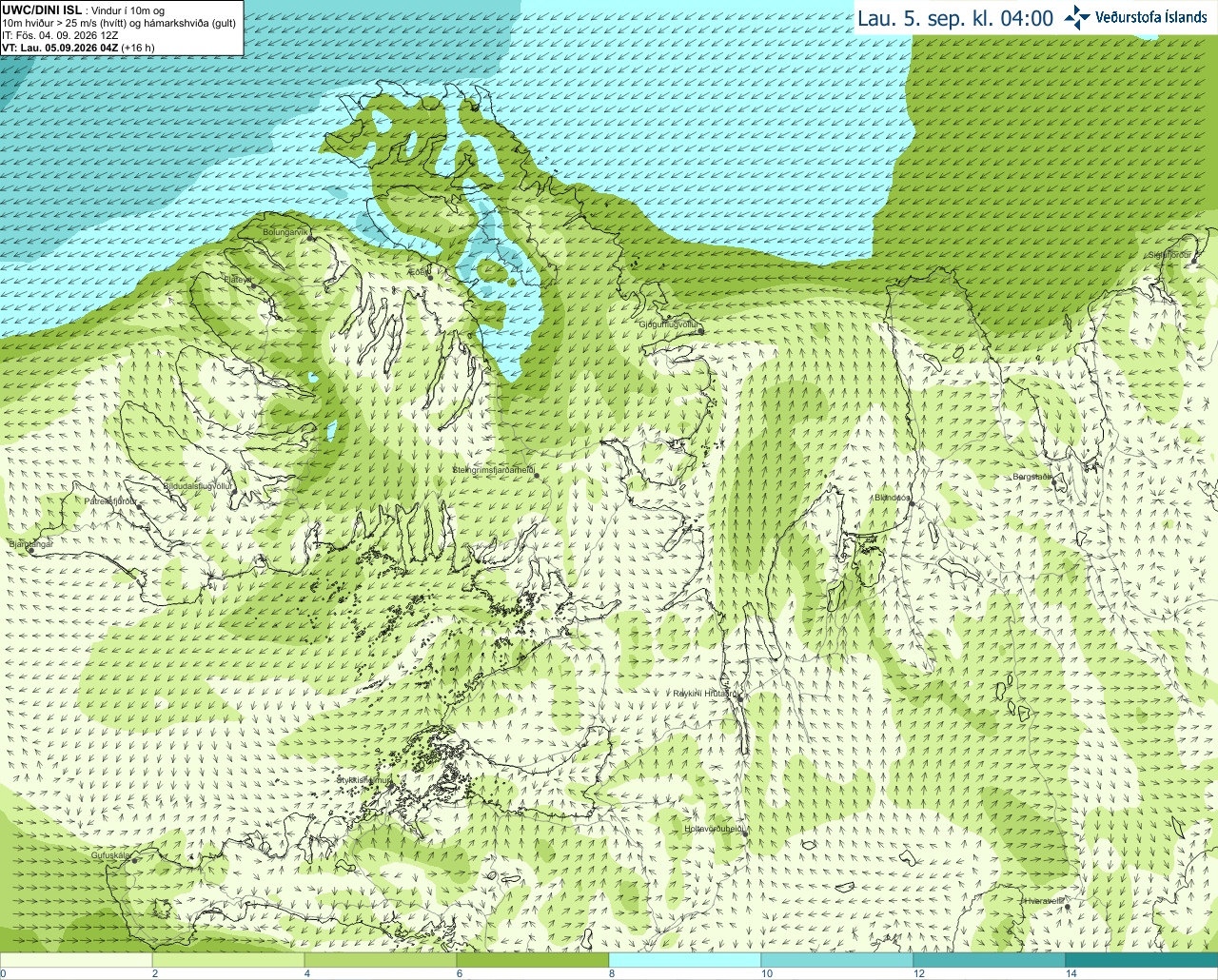Screen dimensions: 1218x980
Task: Click the Stykkishólmur station label
Action: (364, 780)
